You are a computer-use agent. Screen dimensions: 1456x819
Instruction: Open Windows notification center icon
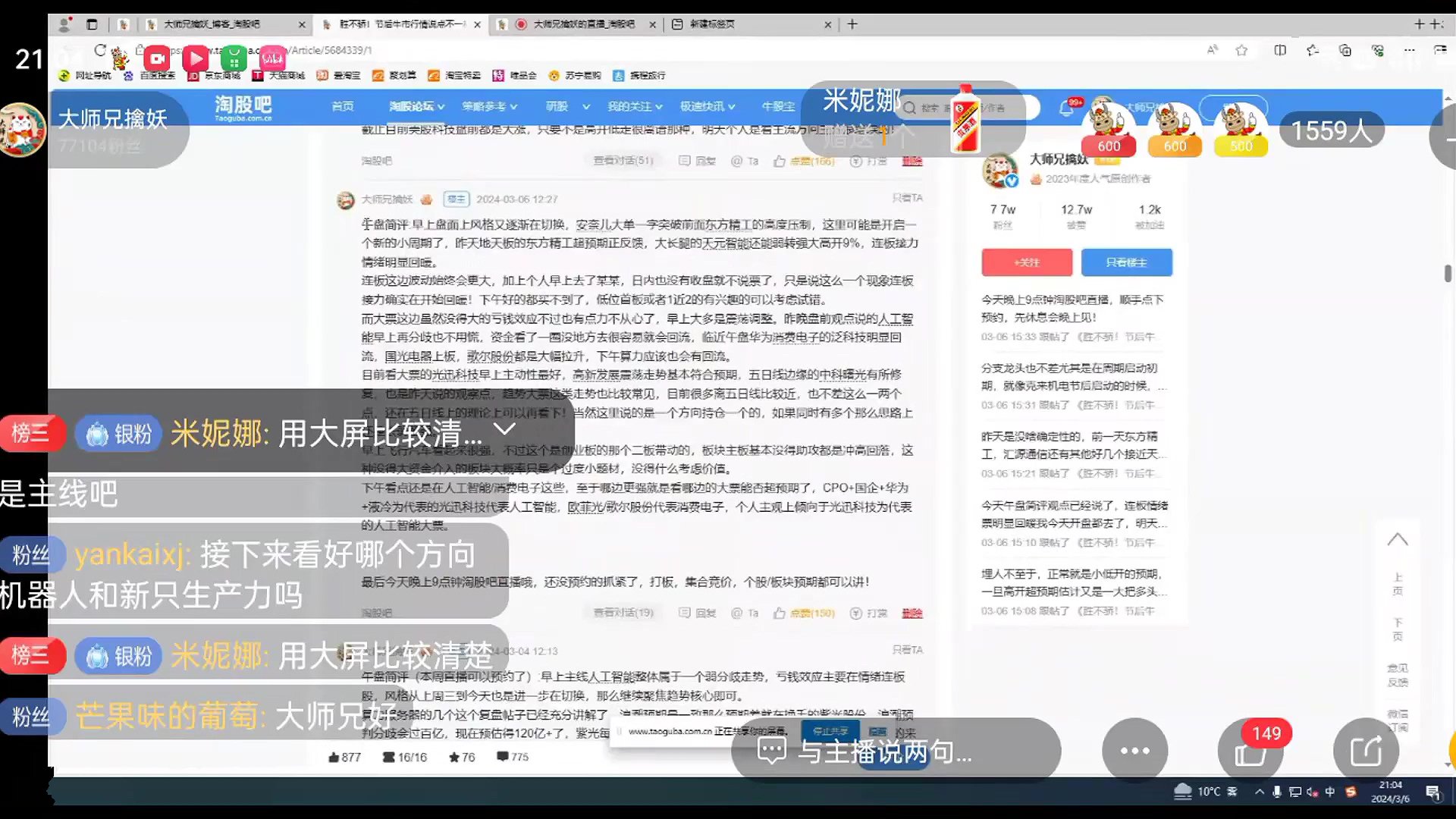click(x=1432, y=792)
